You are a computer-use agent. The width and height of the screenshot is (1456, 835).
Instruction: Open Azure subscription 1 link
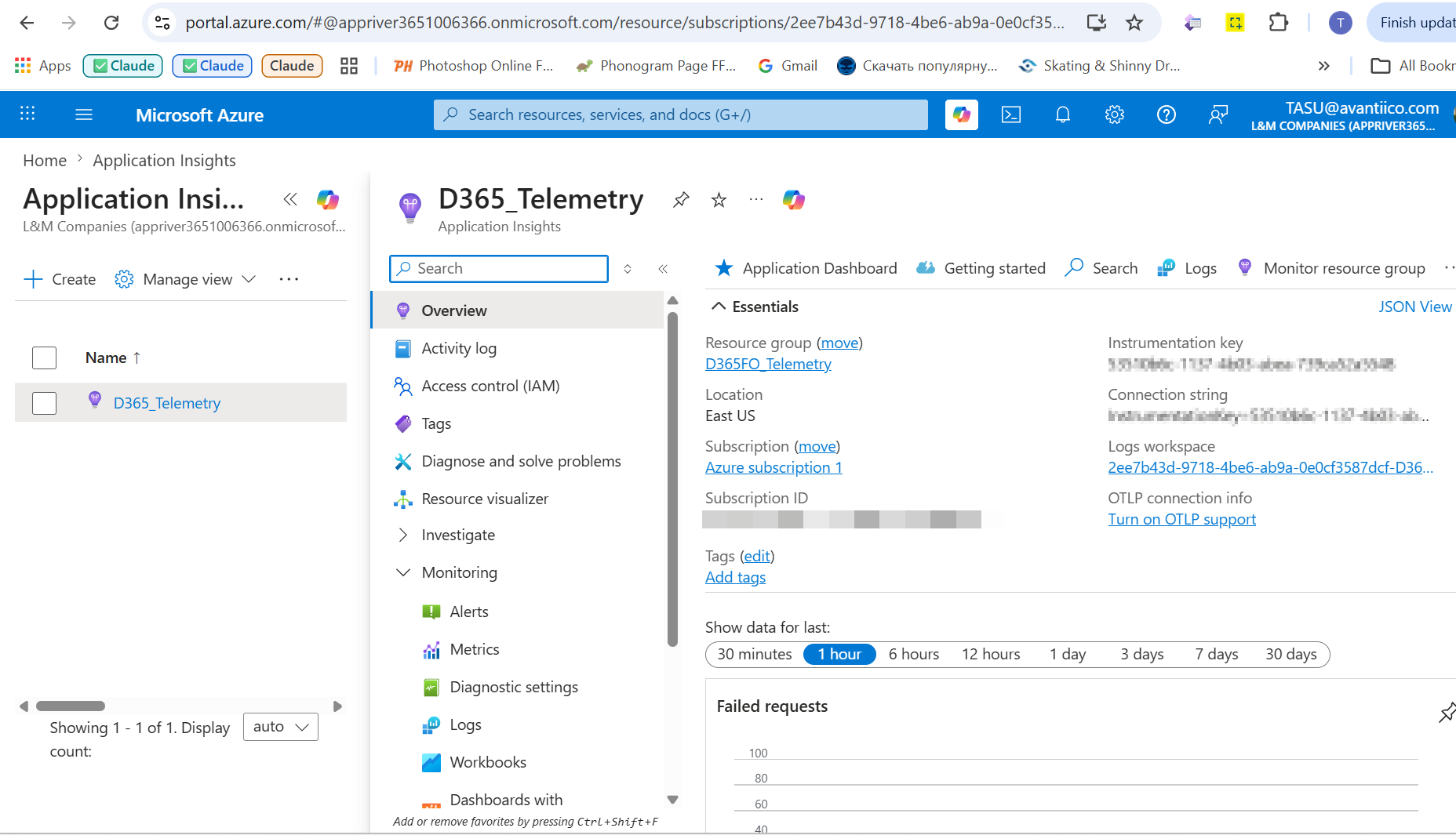point(773,467)
